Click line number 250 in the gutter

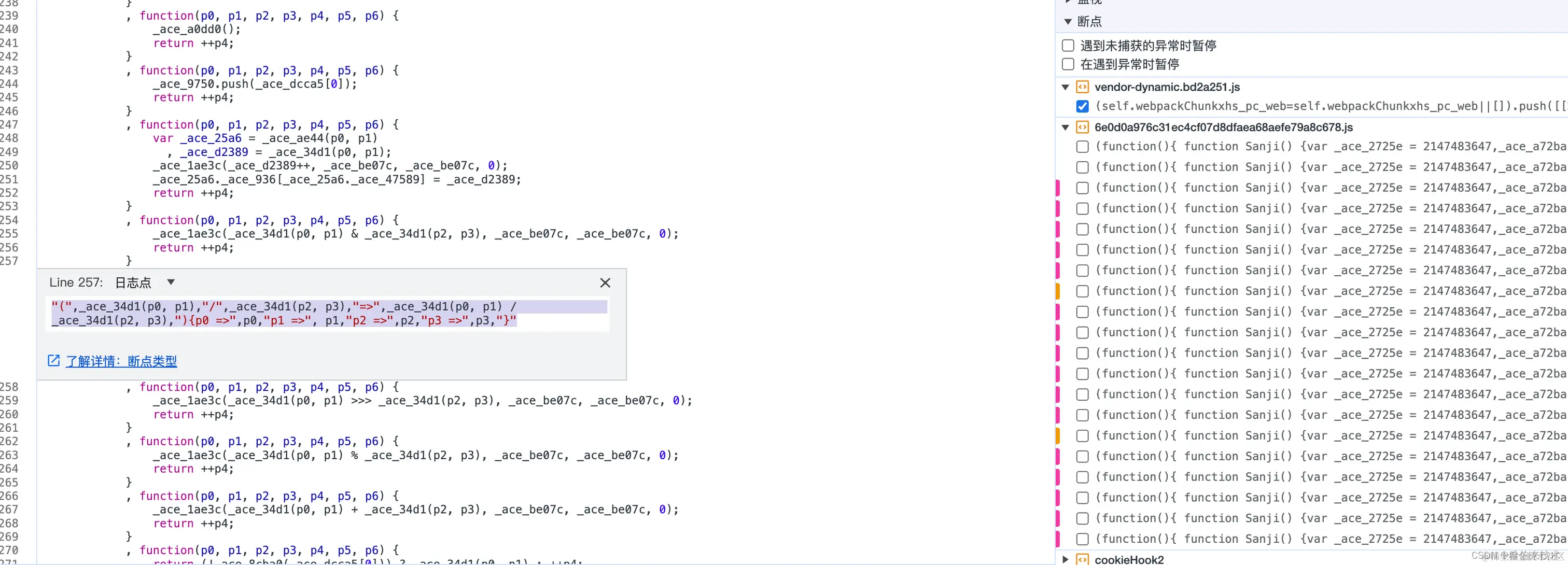click(x=10, y=165)
